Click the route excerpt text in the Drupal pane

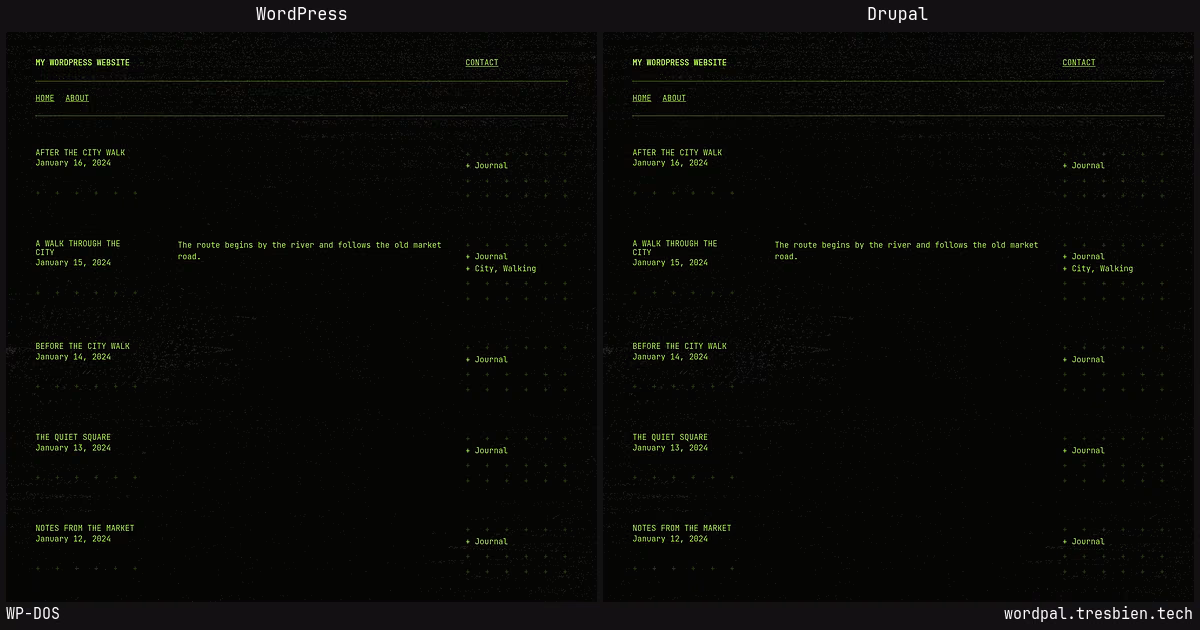pyautogui.click(x=906, y=250)
